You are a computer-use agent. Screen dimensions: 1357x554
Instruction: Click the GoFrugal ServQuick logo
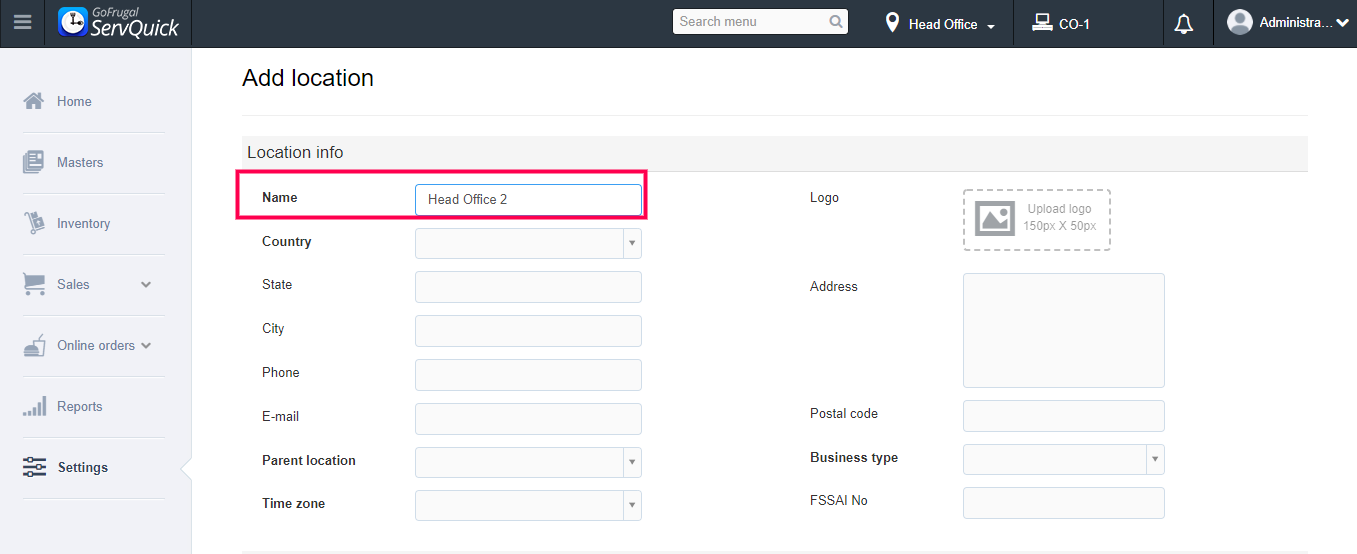(119, 22)
